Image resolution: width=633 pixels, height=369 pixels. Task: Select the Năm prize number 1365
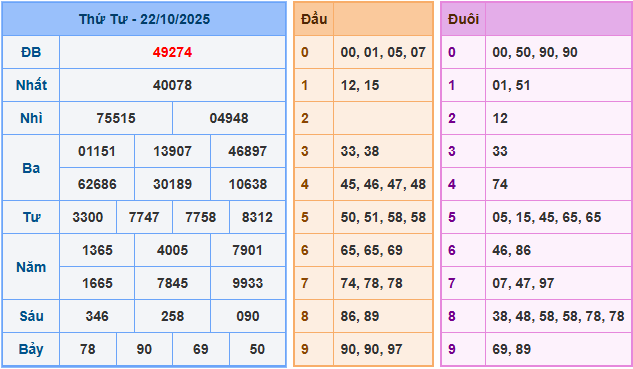(x=97, y=250)
